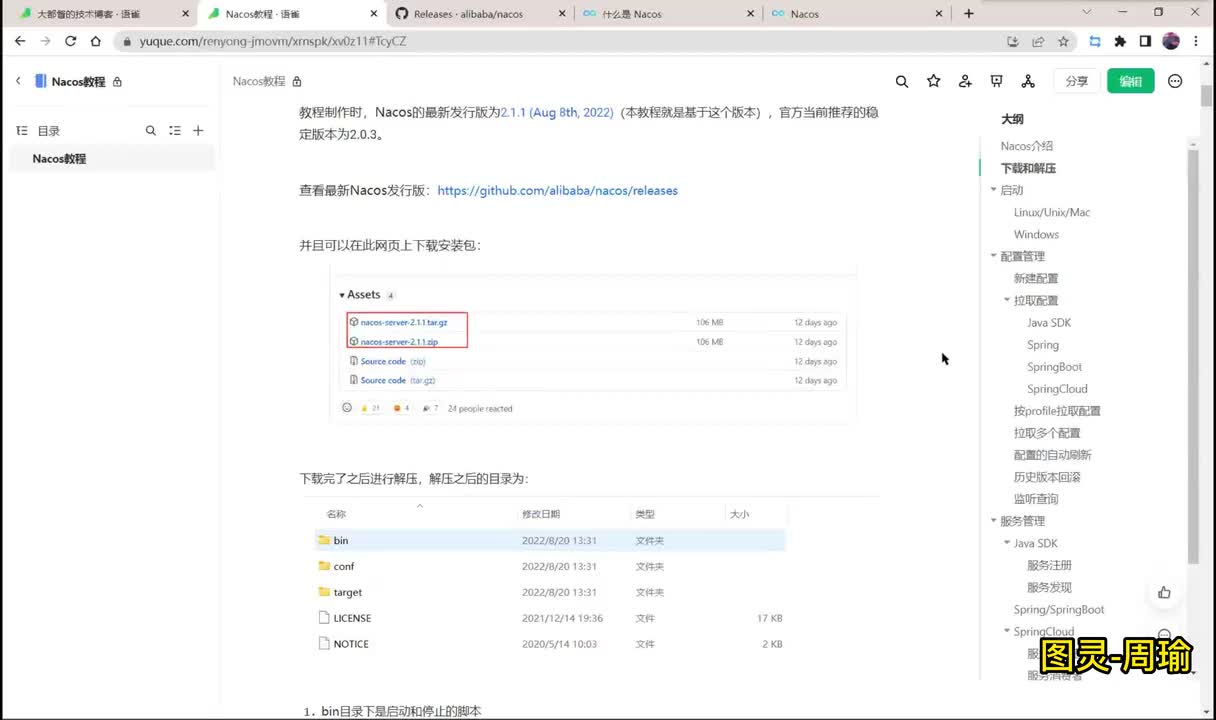Go back with the browser back arrow
Image resolution: width=1216 pixels, height=720 pixels.
coord(20,41)
